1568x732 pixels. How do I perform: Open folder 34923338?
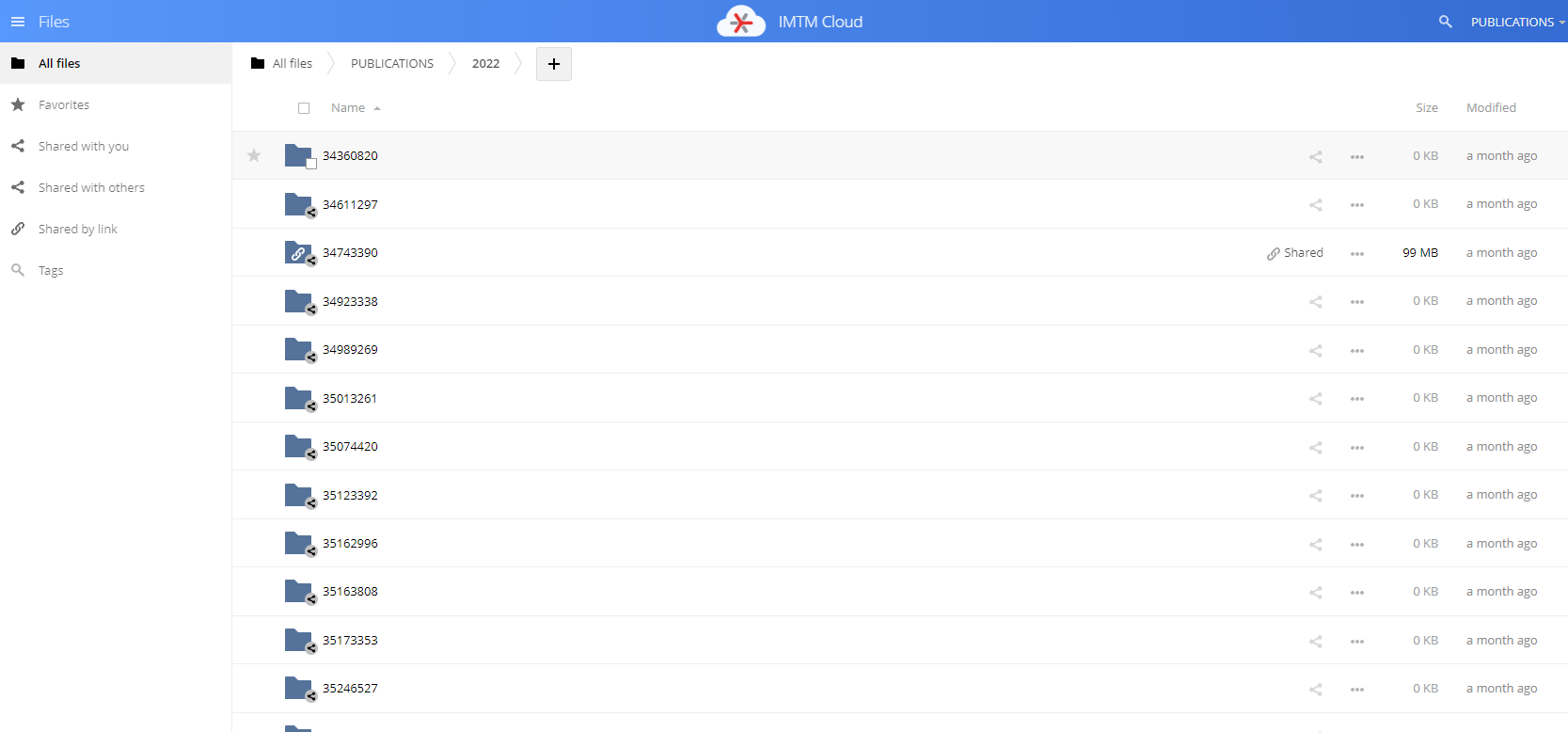click(x=350, y=302)
